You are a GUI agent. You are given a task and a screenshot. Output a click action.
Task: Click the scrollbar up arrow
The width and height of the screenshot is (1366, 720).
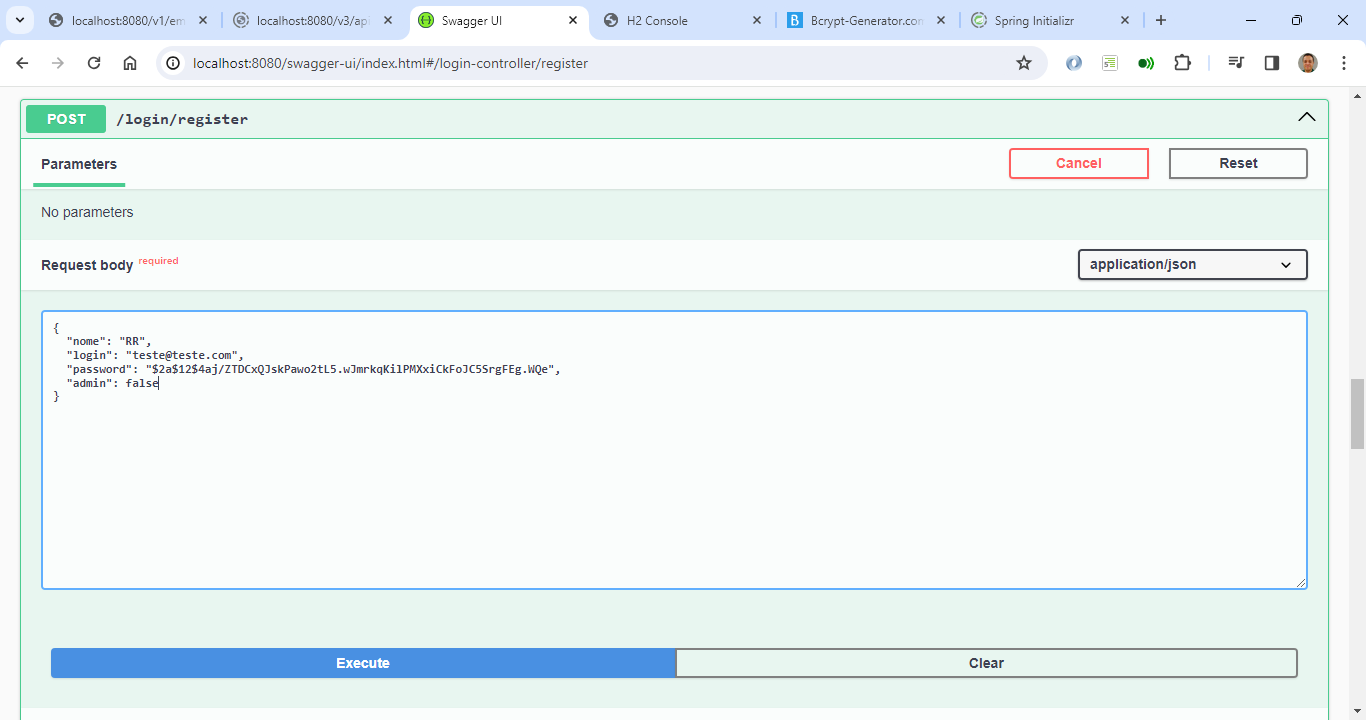1357,95
